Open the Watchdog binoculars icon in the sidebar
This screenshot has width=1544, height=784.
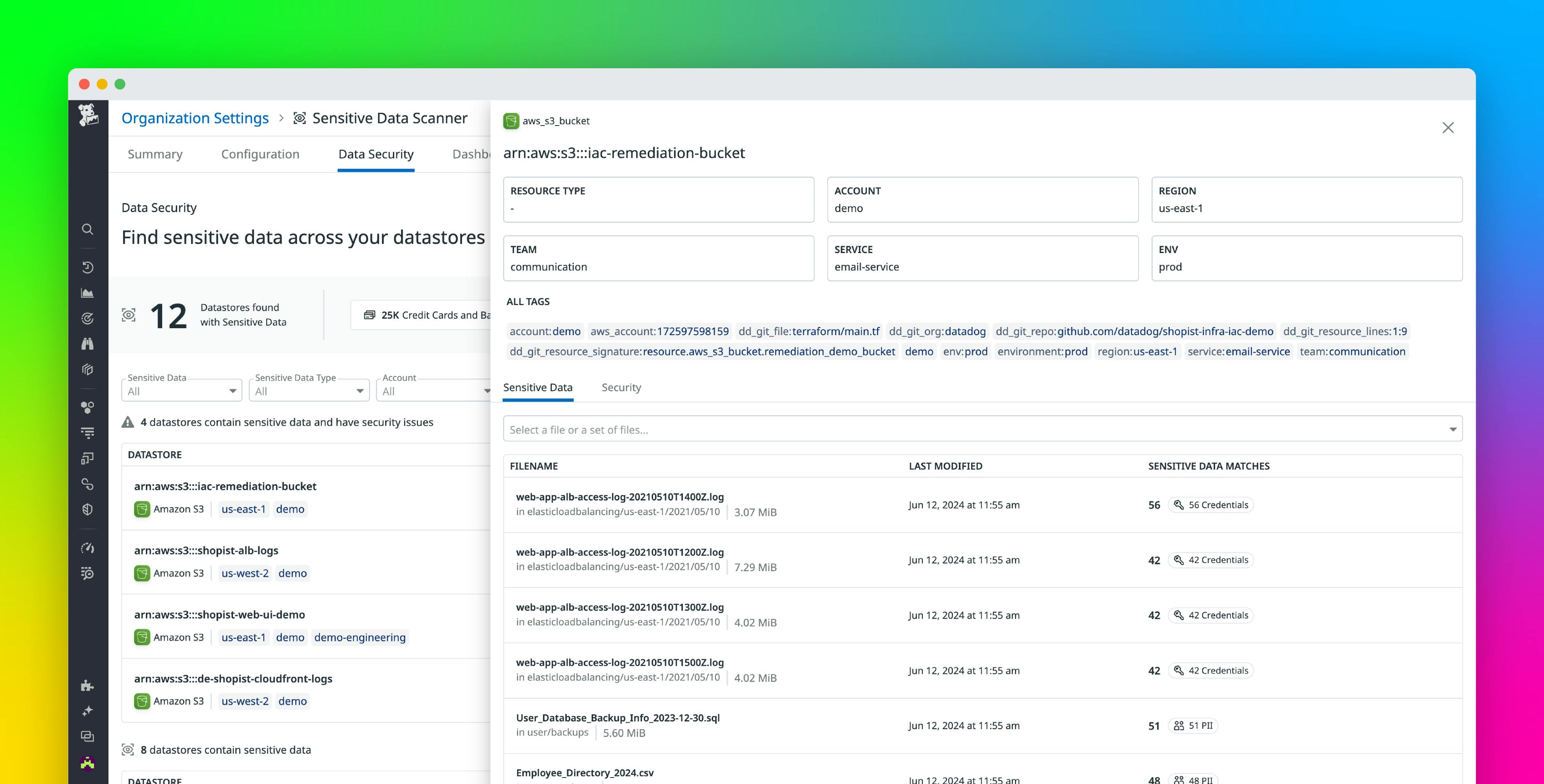coord(87,343)
